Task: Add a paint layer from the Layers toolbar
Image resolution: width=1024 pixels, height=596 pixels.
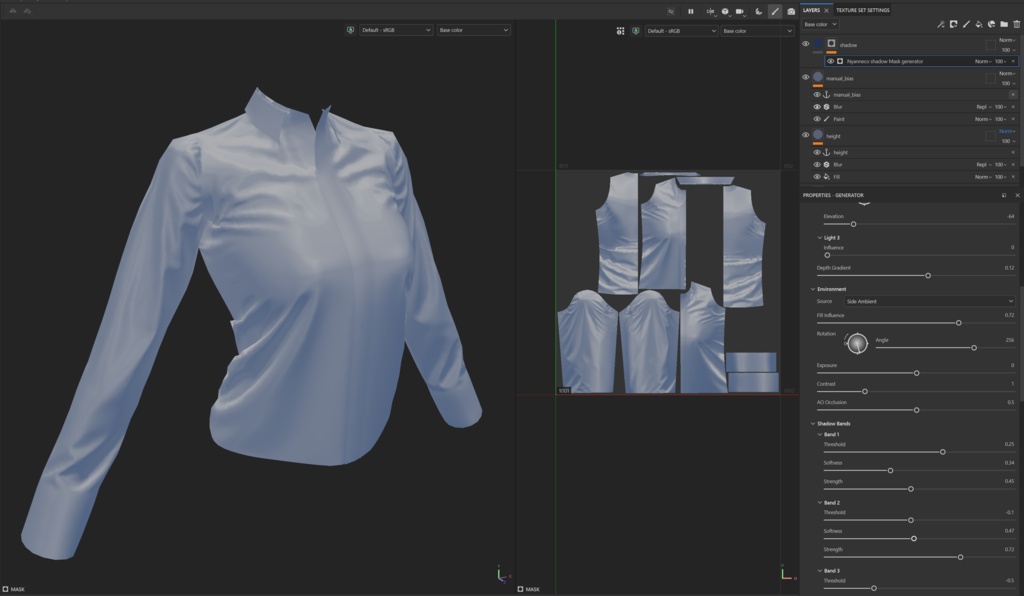Action: coord(966,24)
